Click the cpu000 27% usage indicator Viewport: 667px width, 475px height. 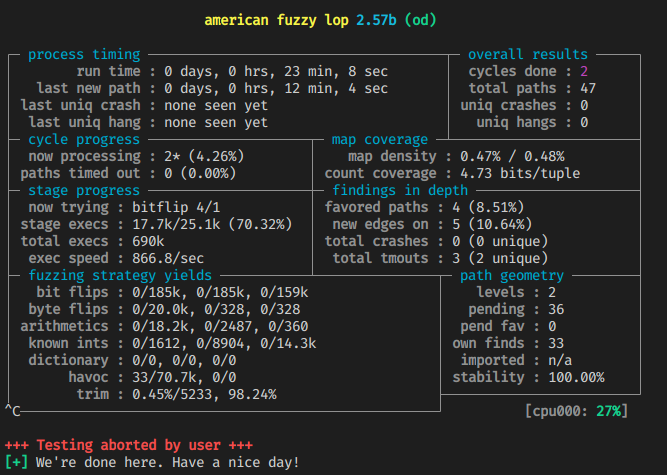coord(580,411)
